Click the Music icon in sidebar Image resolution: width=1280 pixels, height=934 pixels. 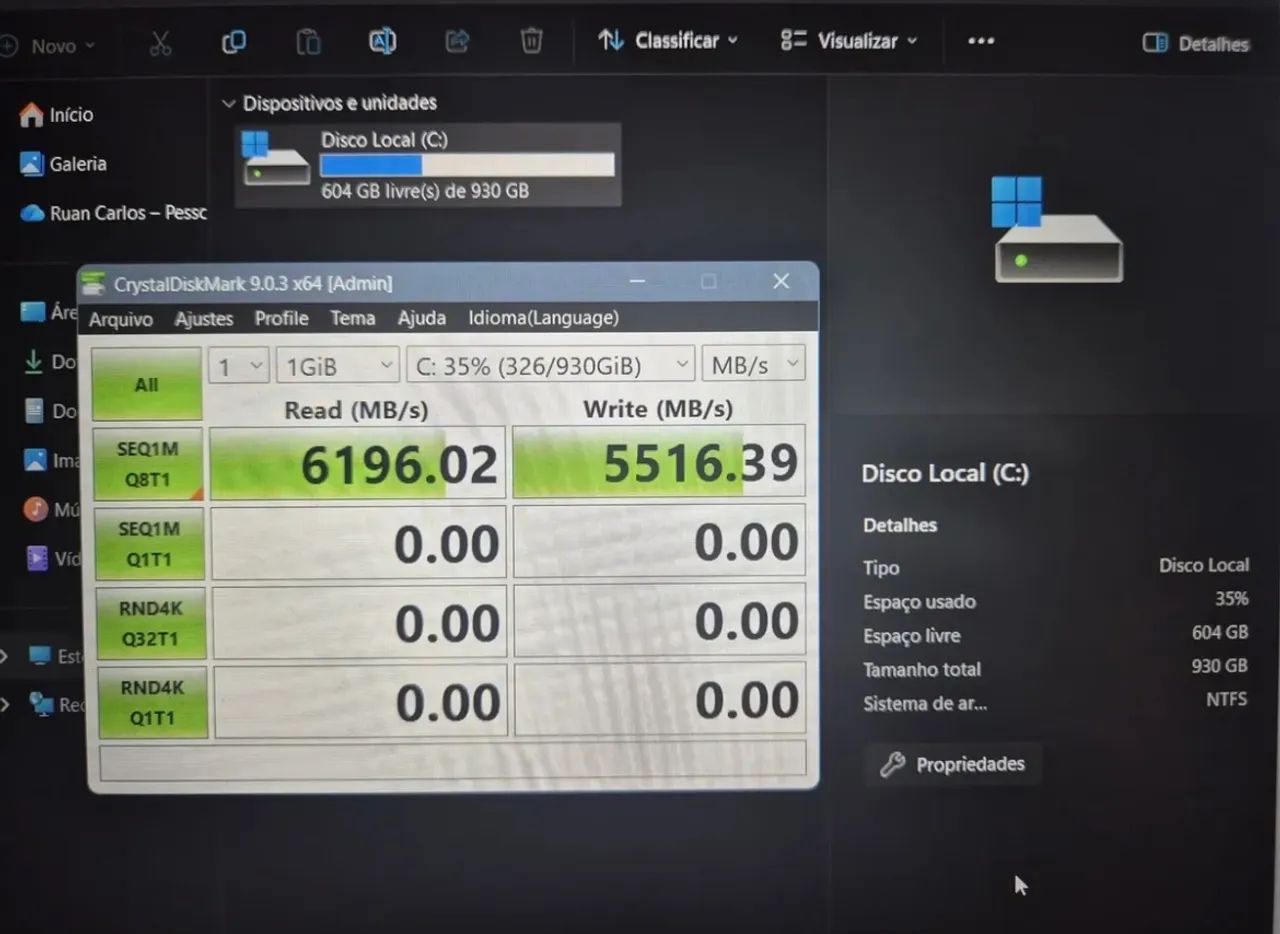[36, 509]
